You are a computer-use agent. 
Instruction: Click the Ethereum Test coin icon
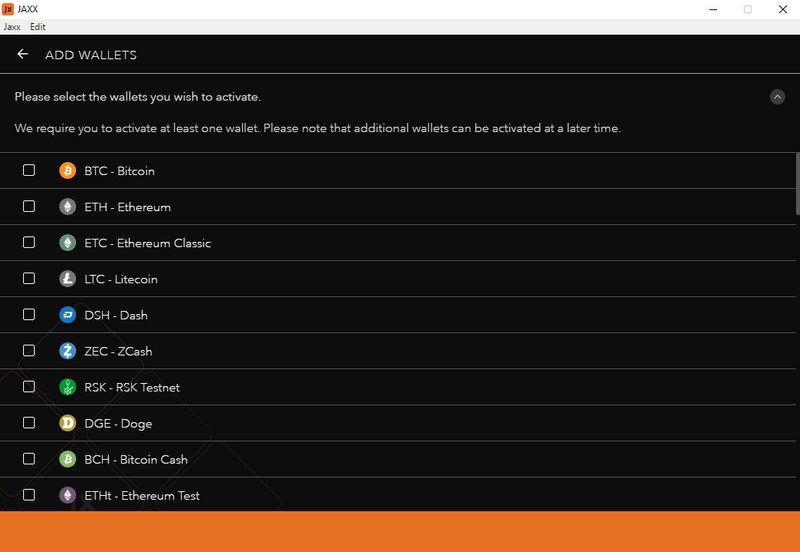click(67, 495)
